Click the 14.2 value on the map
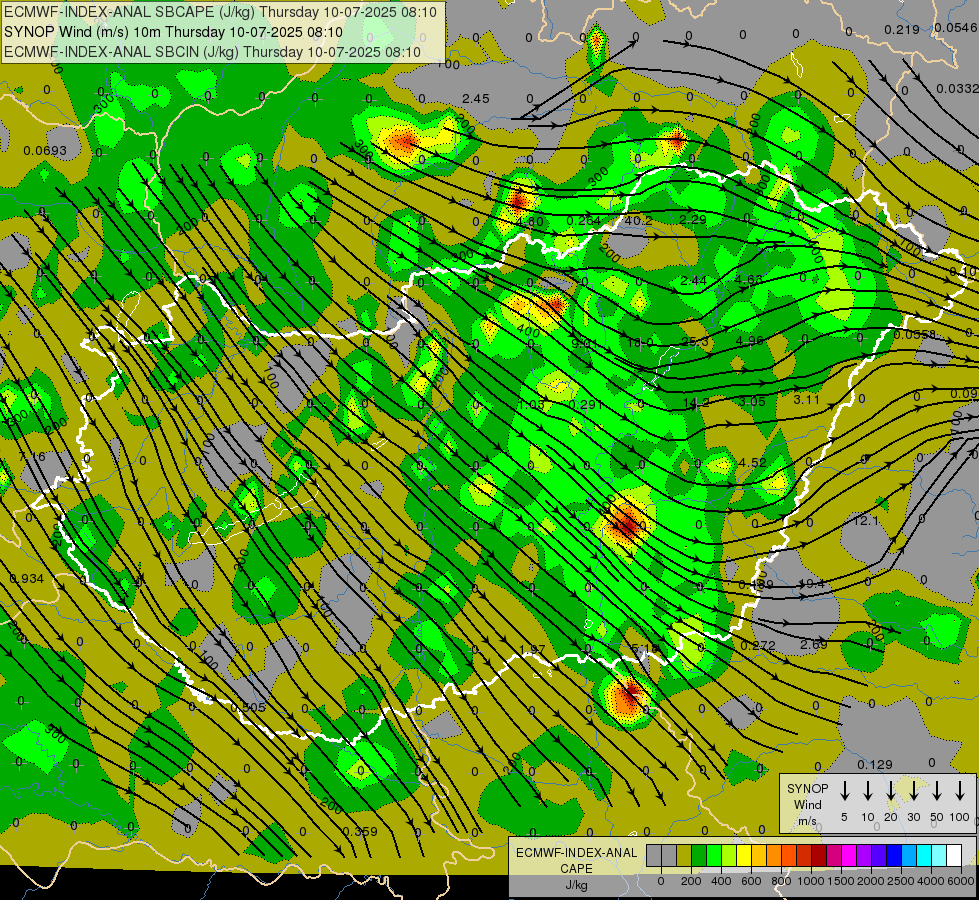The image size is (979, 900). (696, 403)
